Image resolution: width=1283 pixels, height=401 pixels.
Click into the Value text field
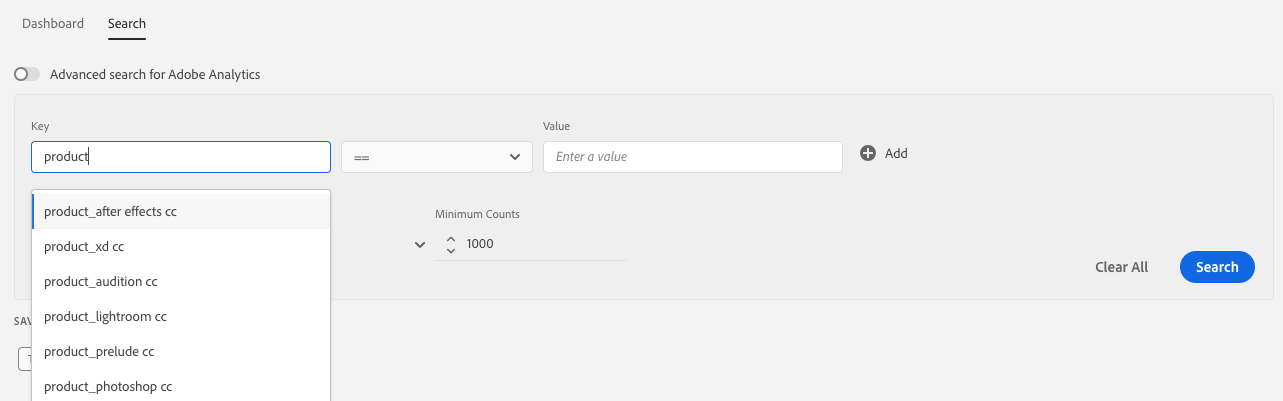point(692,157)
